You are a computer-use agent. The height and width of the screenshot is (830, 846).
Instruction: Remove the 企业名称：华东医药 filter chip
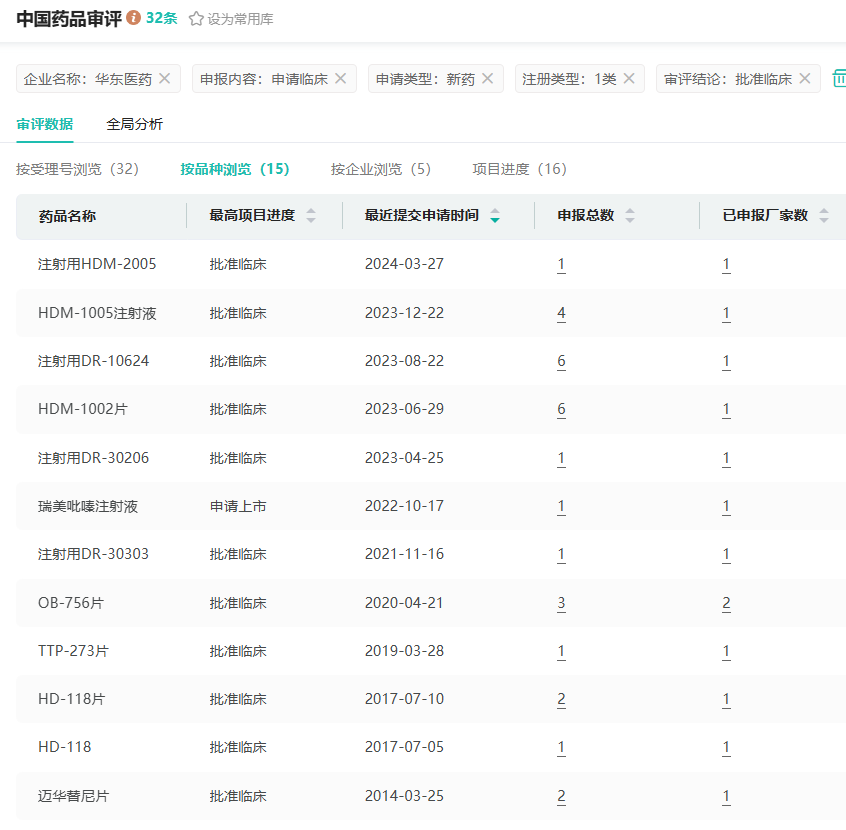[165, 78]
